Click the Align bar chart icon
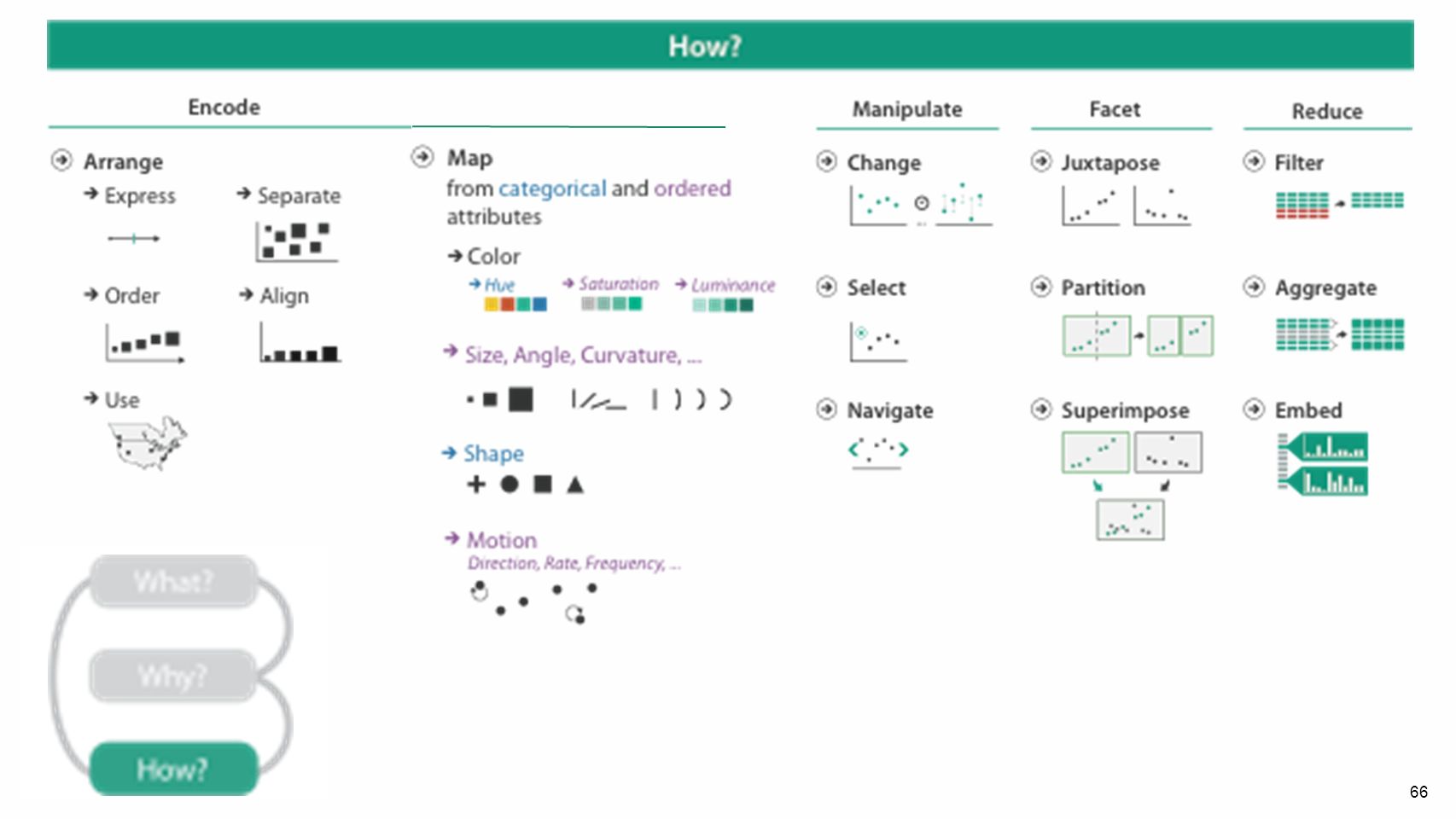 click(300, 343)
